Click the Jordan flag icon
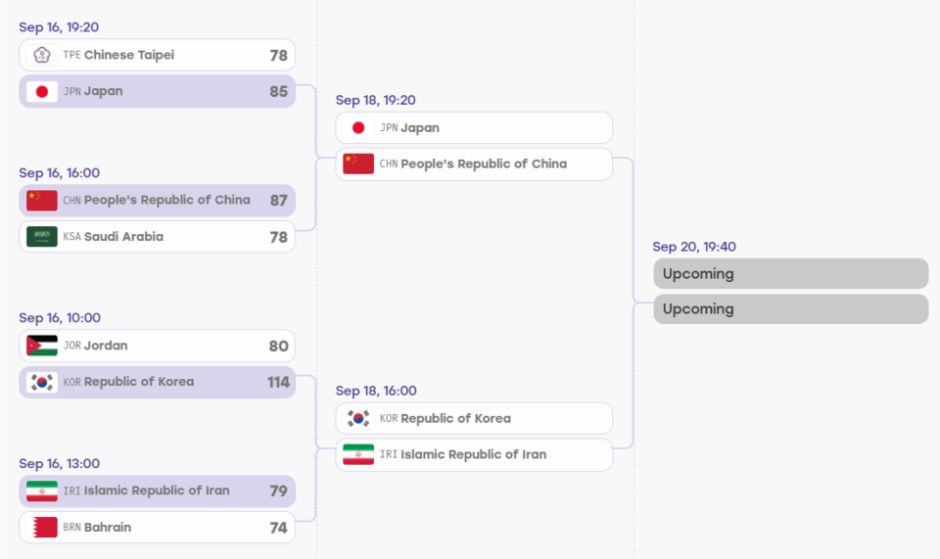Viewport: 940px width, 559px height. pos(42,345)
